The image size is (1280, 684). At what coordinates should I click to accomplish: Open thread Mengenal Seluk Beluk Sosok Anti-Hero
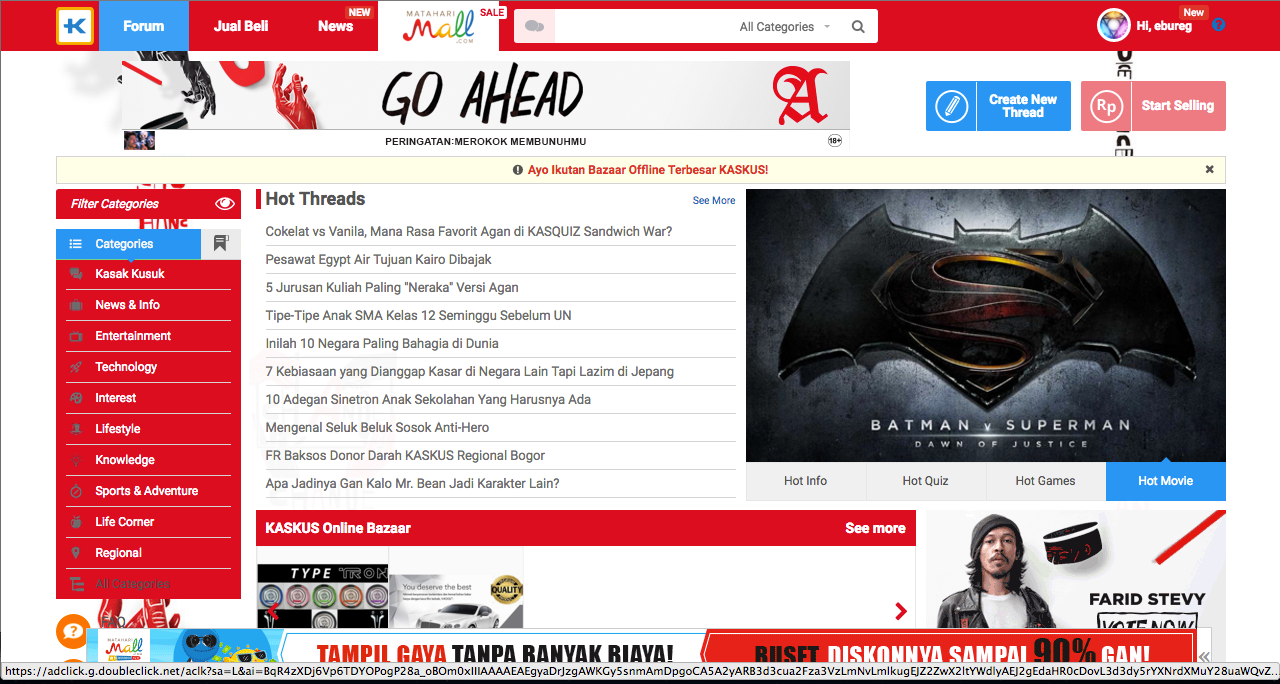tap(377, 428)
